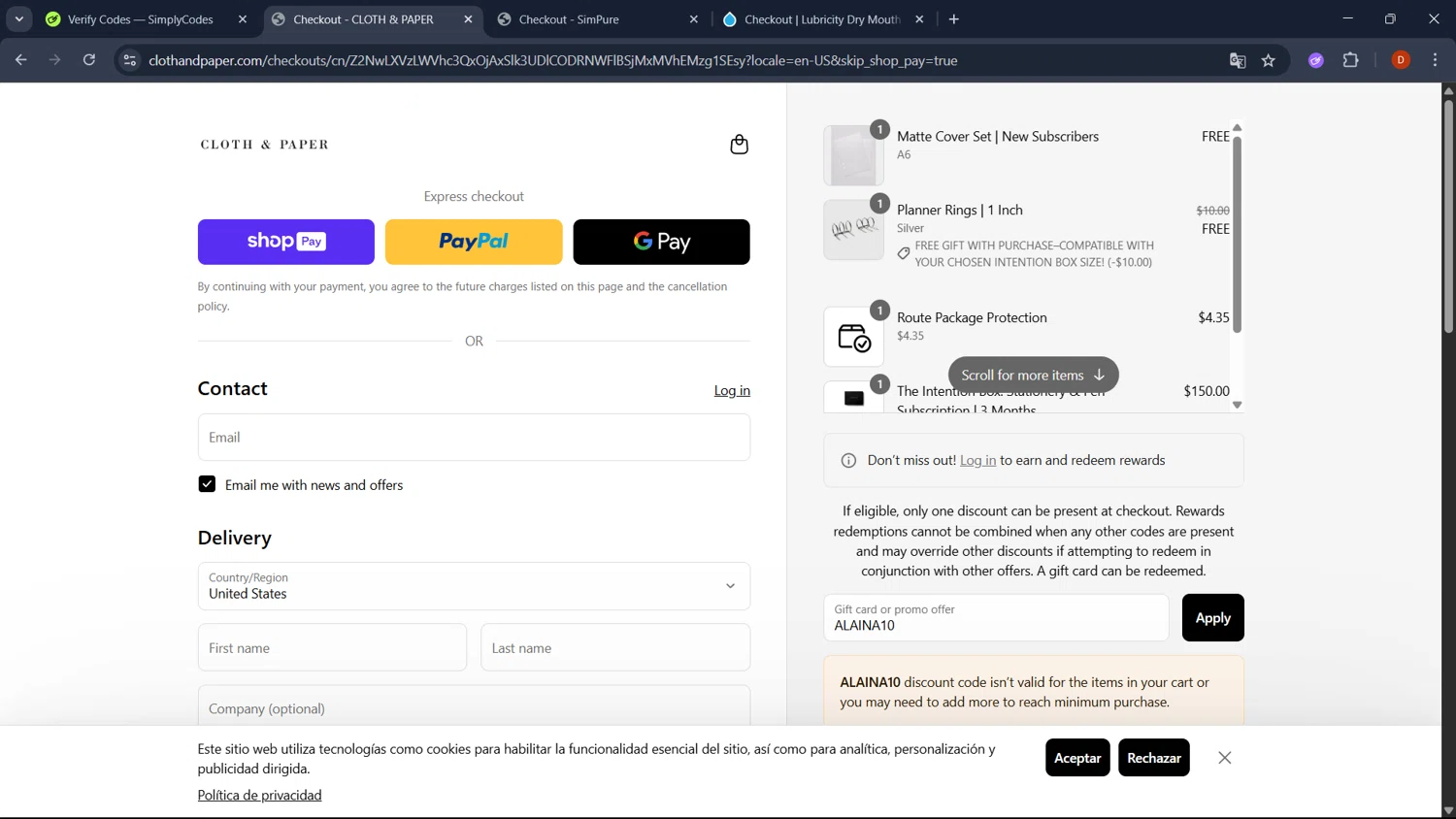
Task: Click the Planner Rings thumbnail
Action: coord(854,230)
